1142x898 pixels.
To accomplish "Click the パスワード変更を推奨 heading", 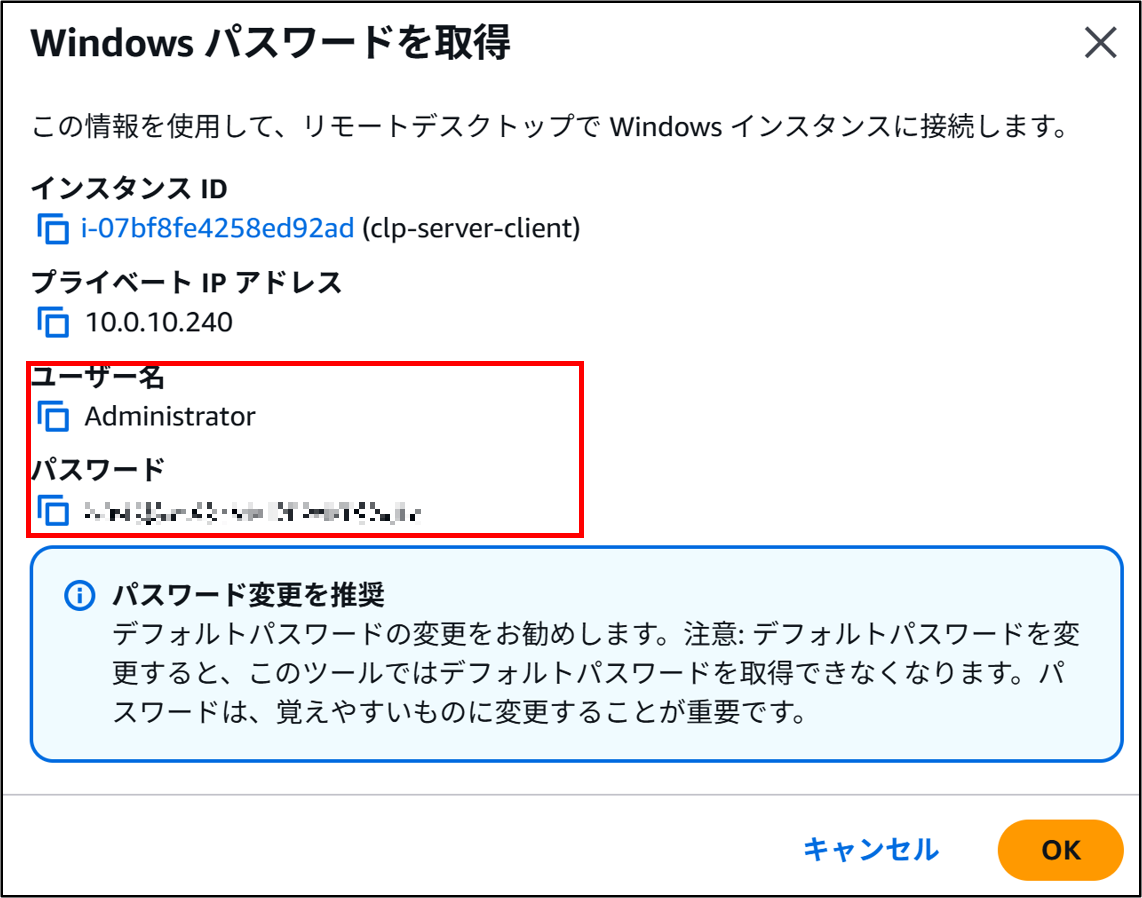I will (x=248, y=596).
